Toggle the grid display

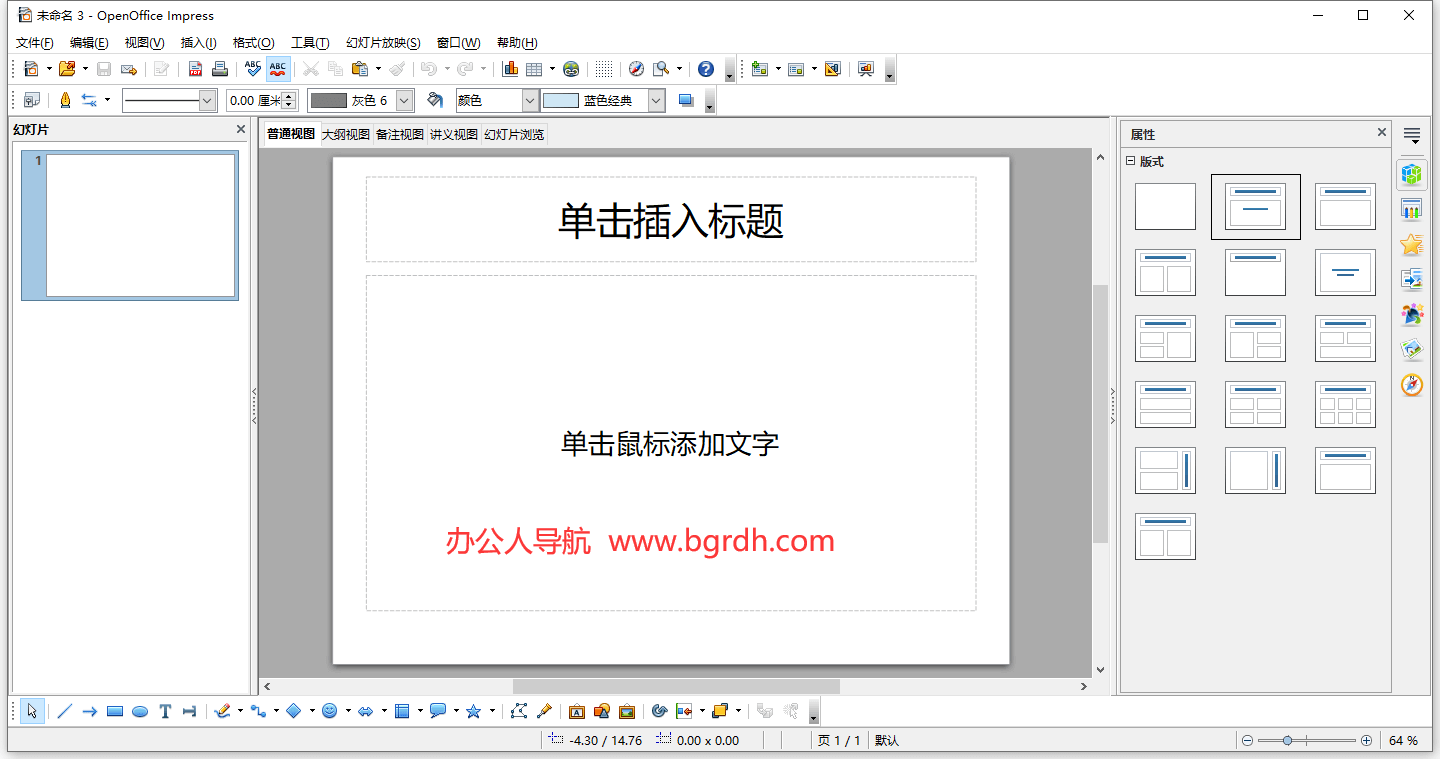[604, 69]
